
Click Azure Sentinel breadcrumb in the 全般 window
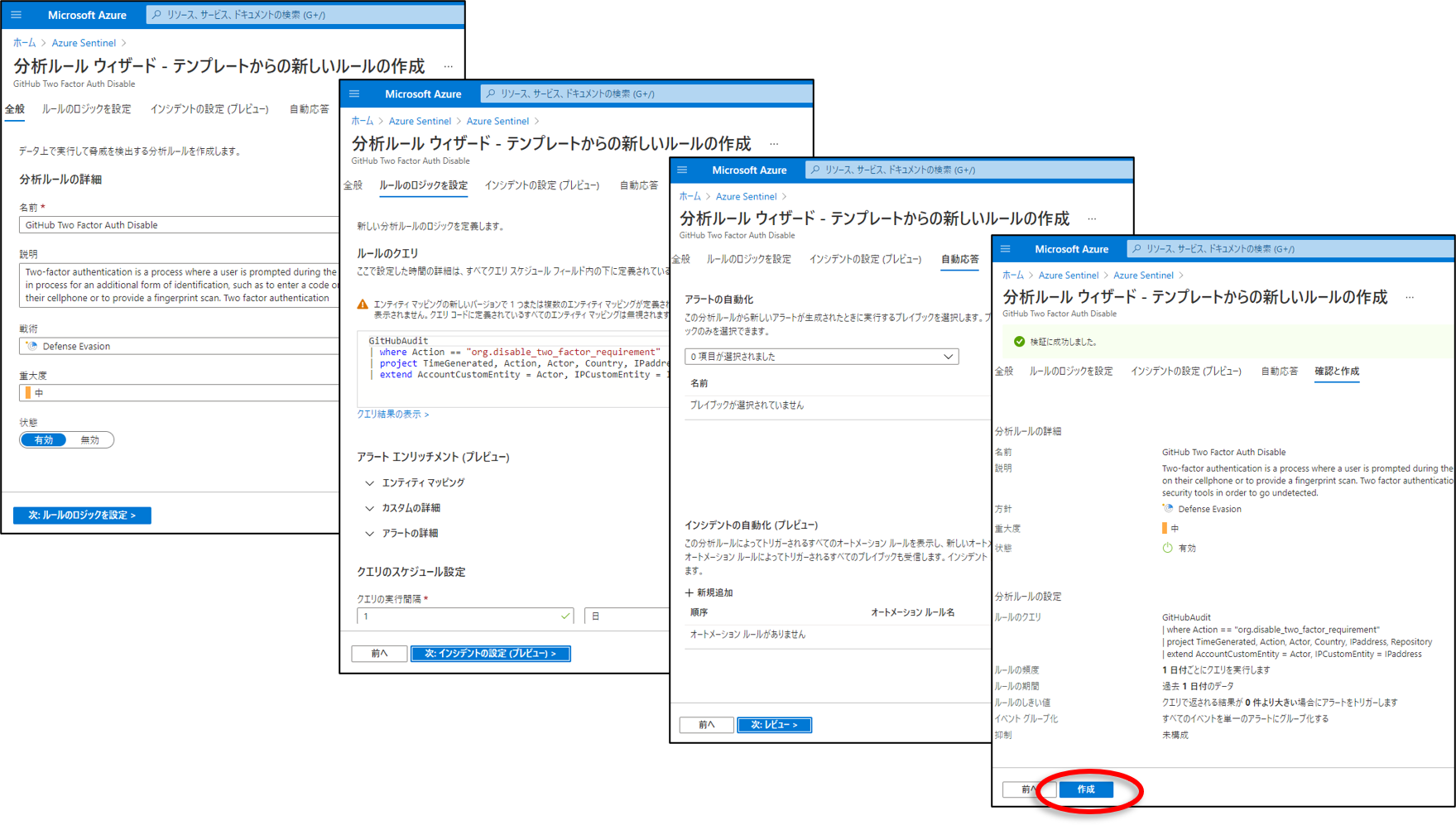tap(84, 43)
